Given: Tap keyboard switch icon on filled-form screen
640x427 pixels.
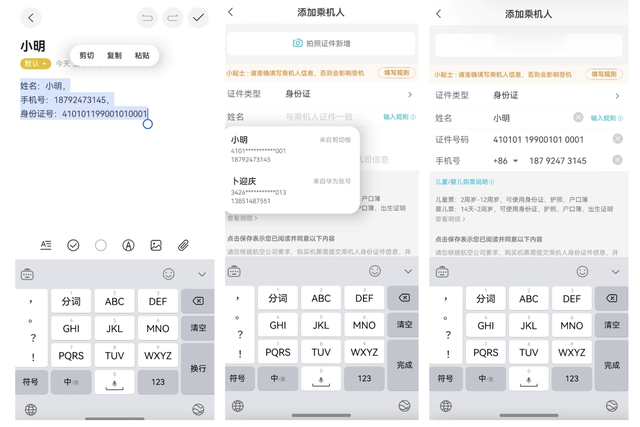Looking at the screenshot, I should coord(442,272).
